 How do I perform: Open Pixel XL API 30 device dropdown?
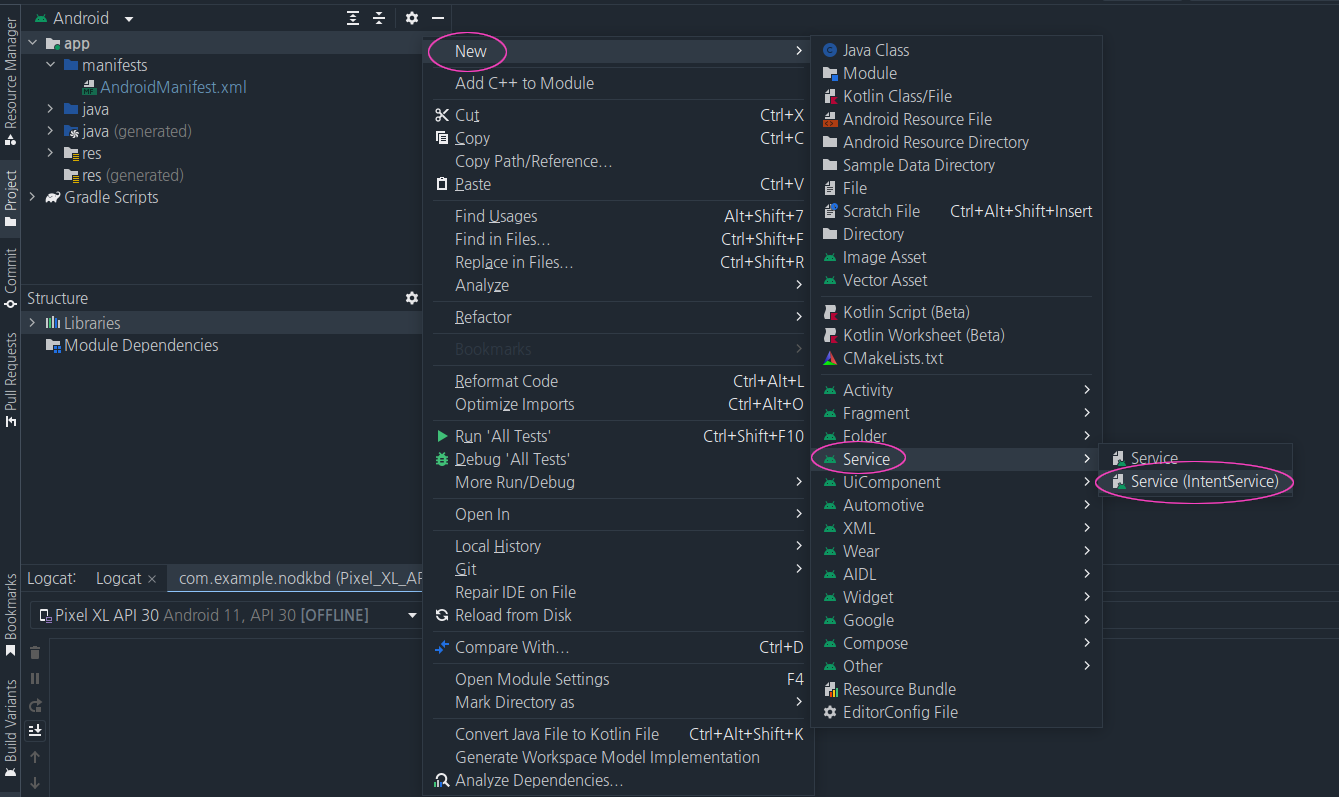[228, 615]
